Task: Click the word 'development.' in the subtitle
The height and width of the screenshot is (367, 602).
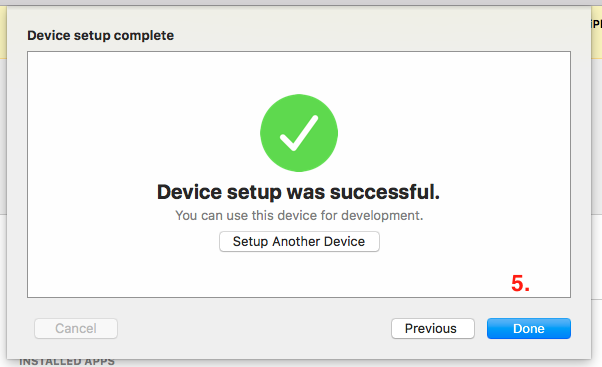Action: pyautogui.click(x=382, y=215)
